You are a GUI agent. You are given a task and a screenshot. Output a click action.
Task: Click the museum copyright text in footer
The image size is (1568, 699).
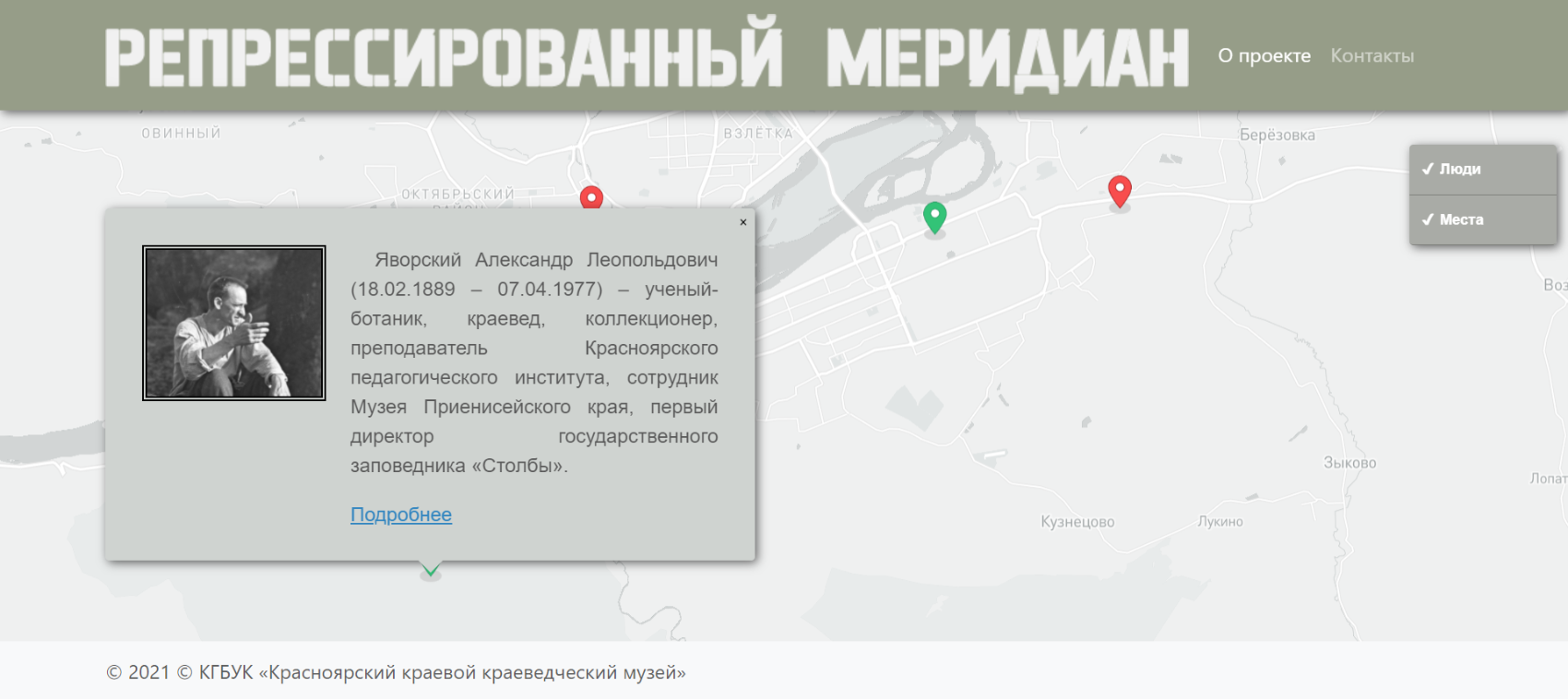397,672
